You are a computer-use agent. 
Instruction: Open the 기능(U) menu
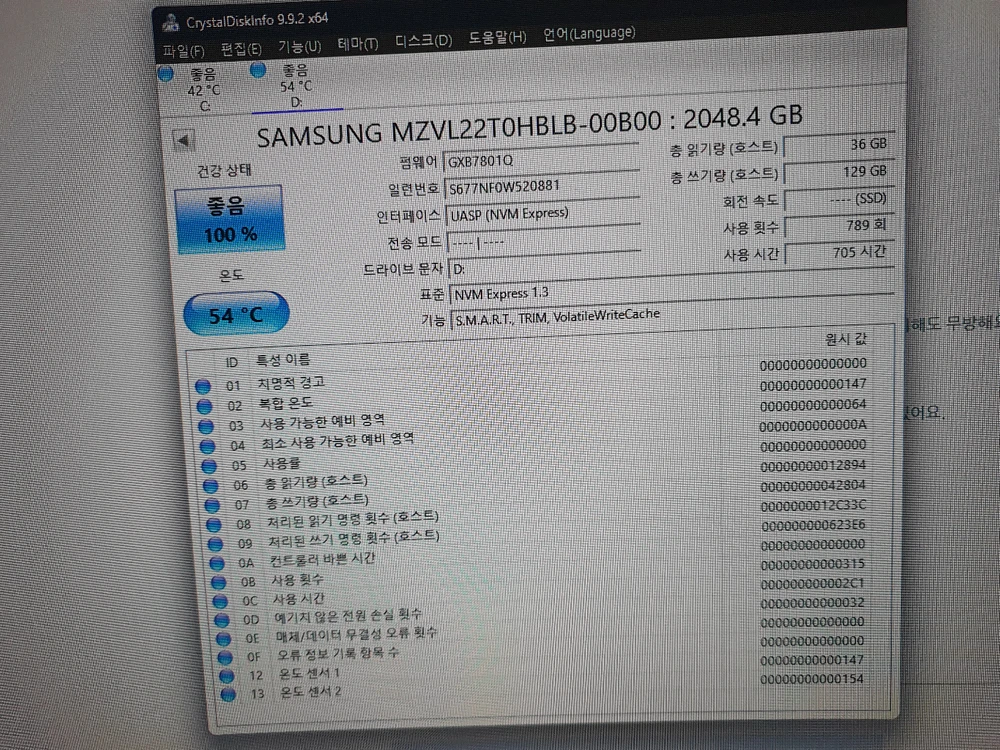click(x=299, y=47)
